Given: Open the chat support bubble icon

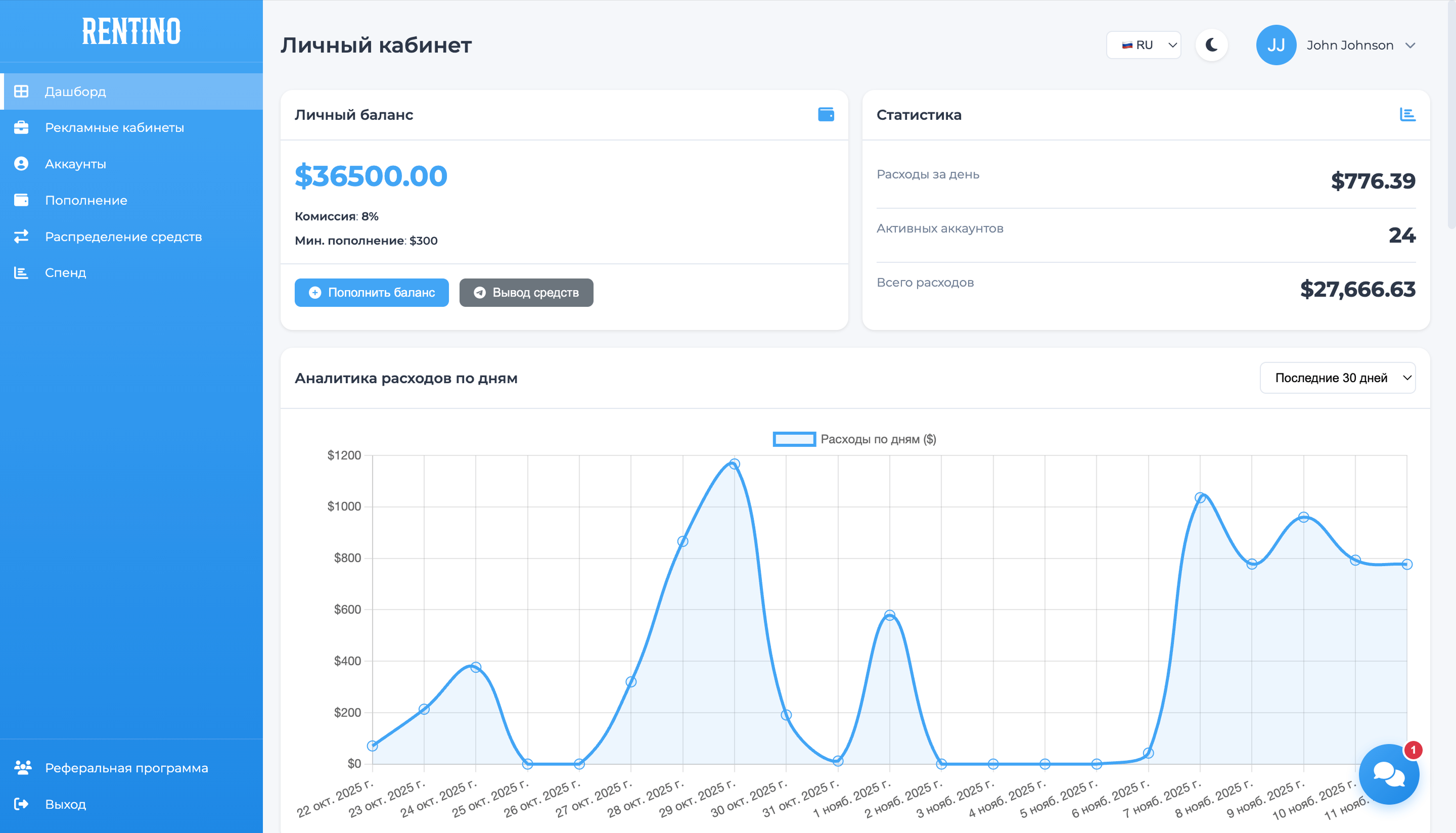Looking at the screenshot, I should [1388, 774].
